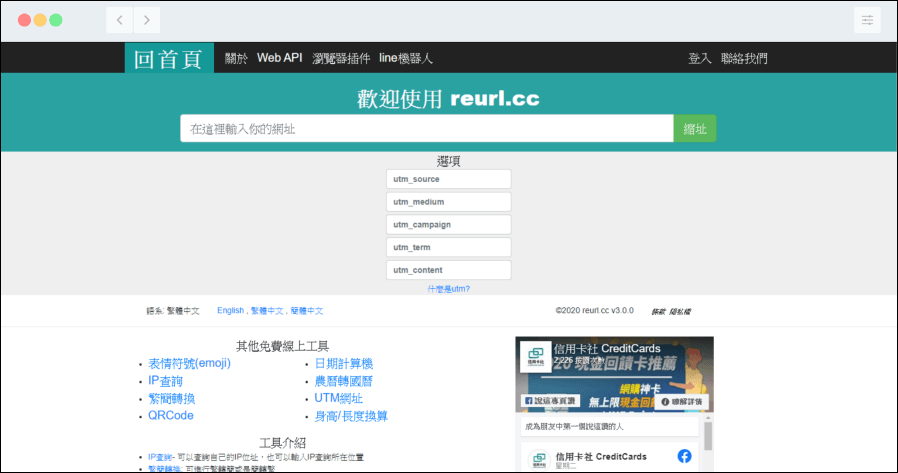Open the QRCode tool link
Viewport: 898px width, 473px height.
click(x=171, y=415)
